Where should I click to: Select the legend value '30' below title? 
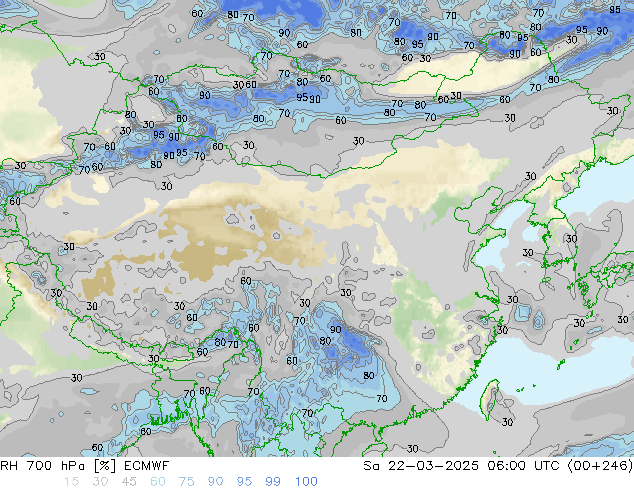pyautogui.click(x=100, y=482)
